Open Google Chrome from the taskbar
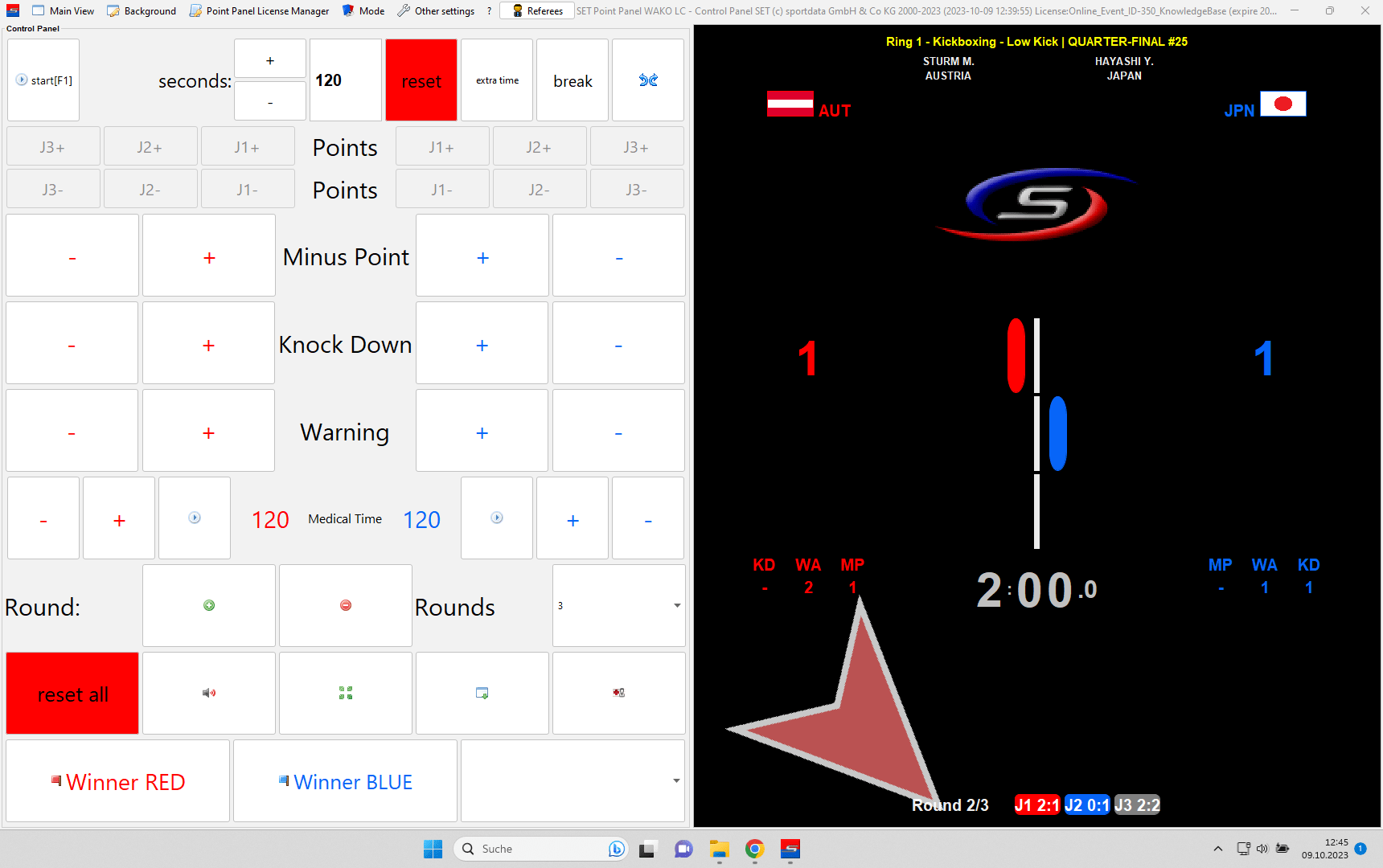1383x868 pixels. tap(754, 849)
